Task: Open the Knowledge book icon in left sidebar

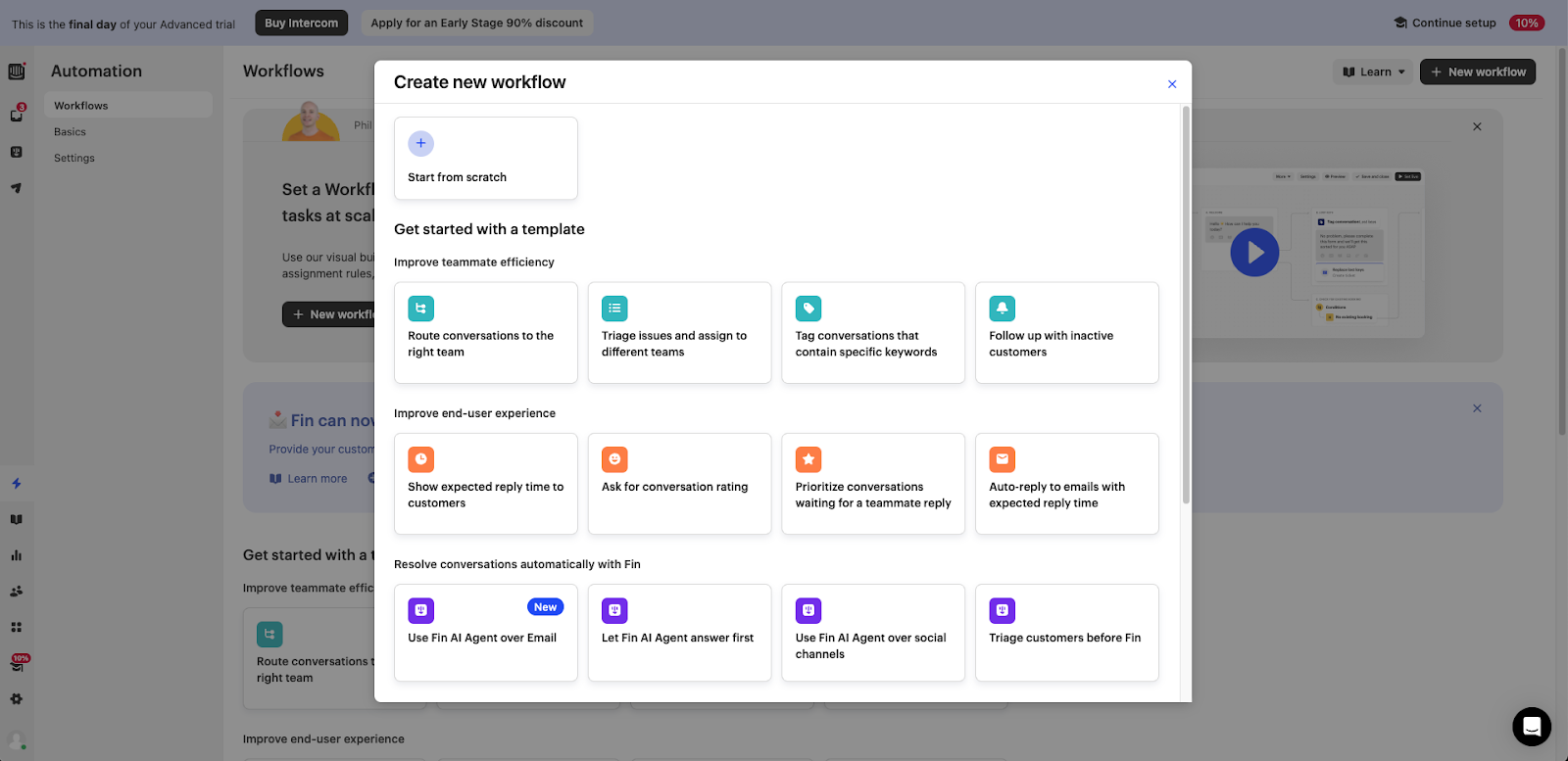Action: click(17, 520)
